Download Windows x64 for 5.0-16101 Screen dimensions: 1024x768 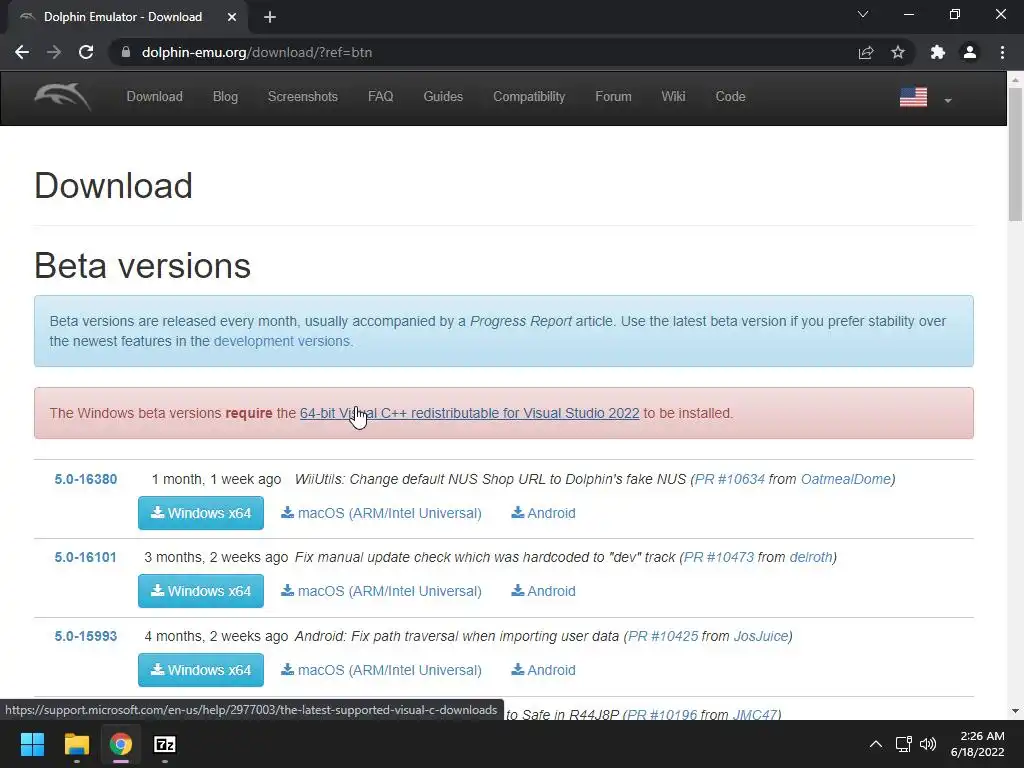pyautogui.click(x=200, y=591)
